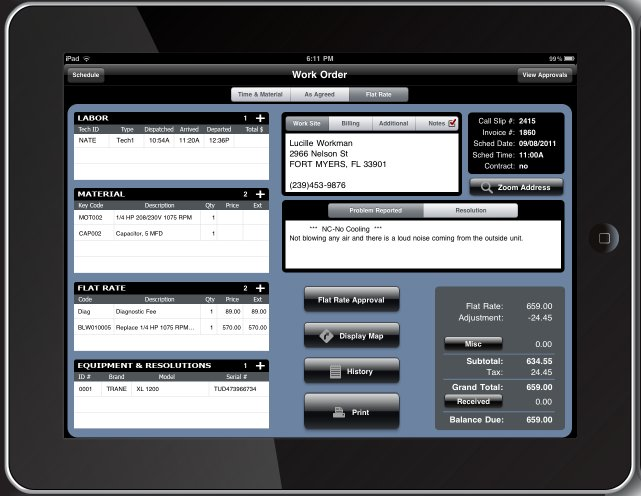This screenshot has height=496, width=641.
Task: Switch to Time & Material pricing mode
Action: tap(258, 95)
